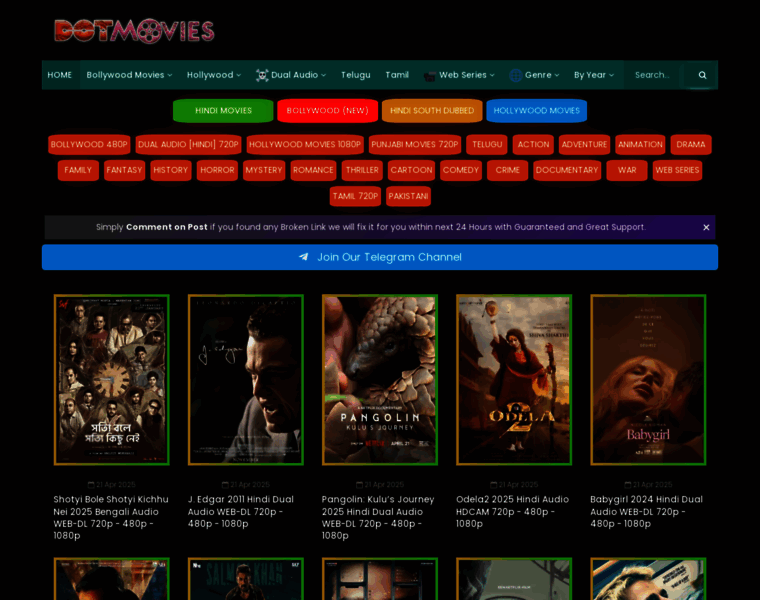
Task: Open the Dual Audio dropdown
Action: [291, 75]
